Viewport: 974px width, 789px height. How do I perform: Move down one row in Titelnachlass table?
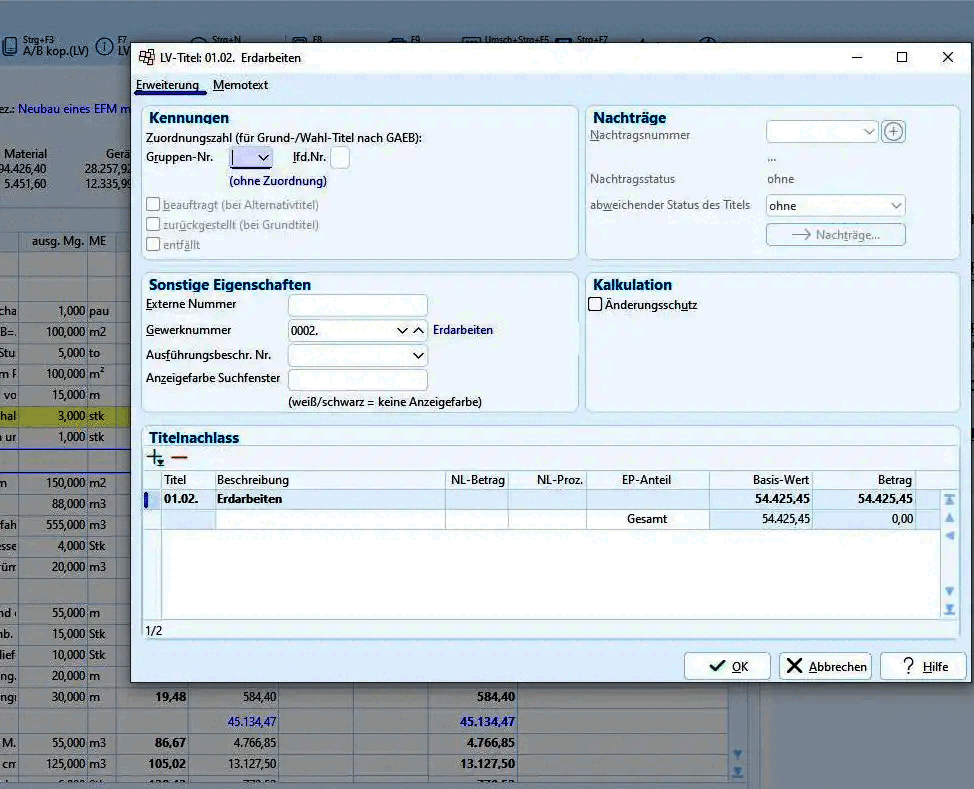click(949, 591)
